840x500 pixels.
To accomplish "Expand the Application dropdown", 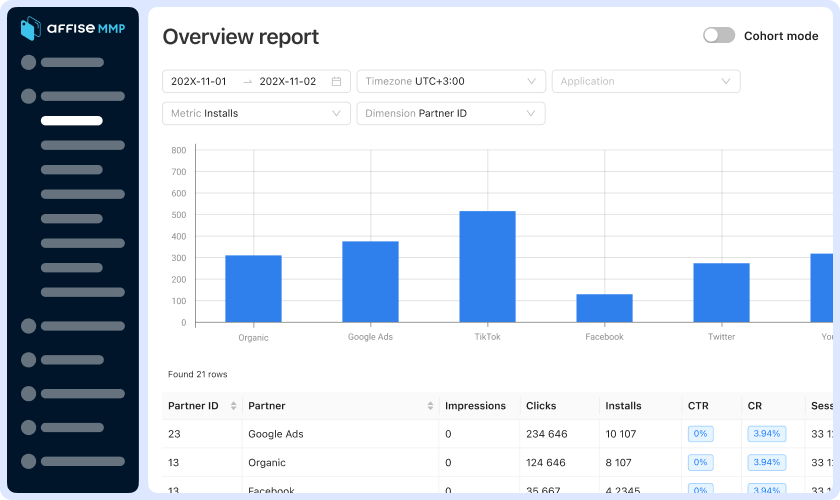I will tap(646, 81).
